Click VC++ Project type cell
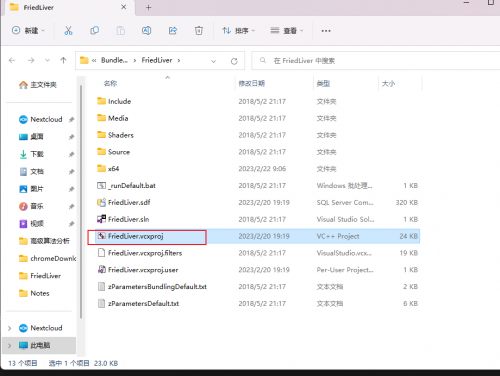 point(338,236)
